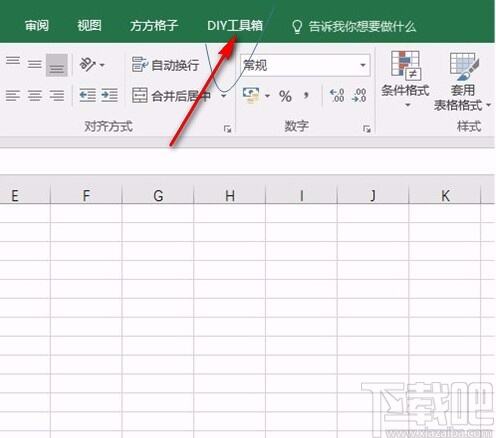Click the bottom align icon
Image resolution: width=496 pixels, height=438 pixels.
57,65
